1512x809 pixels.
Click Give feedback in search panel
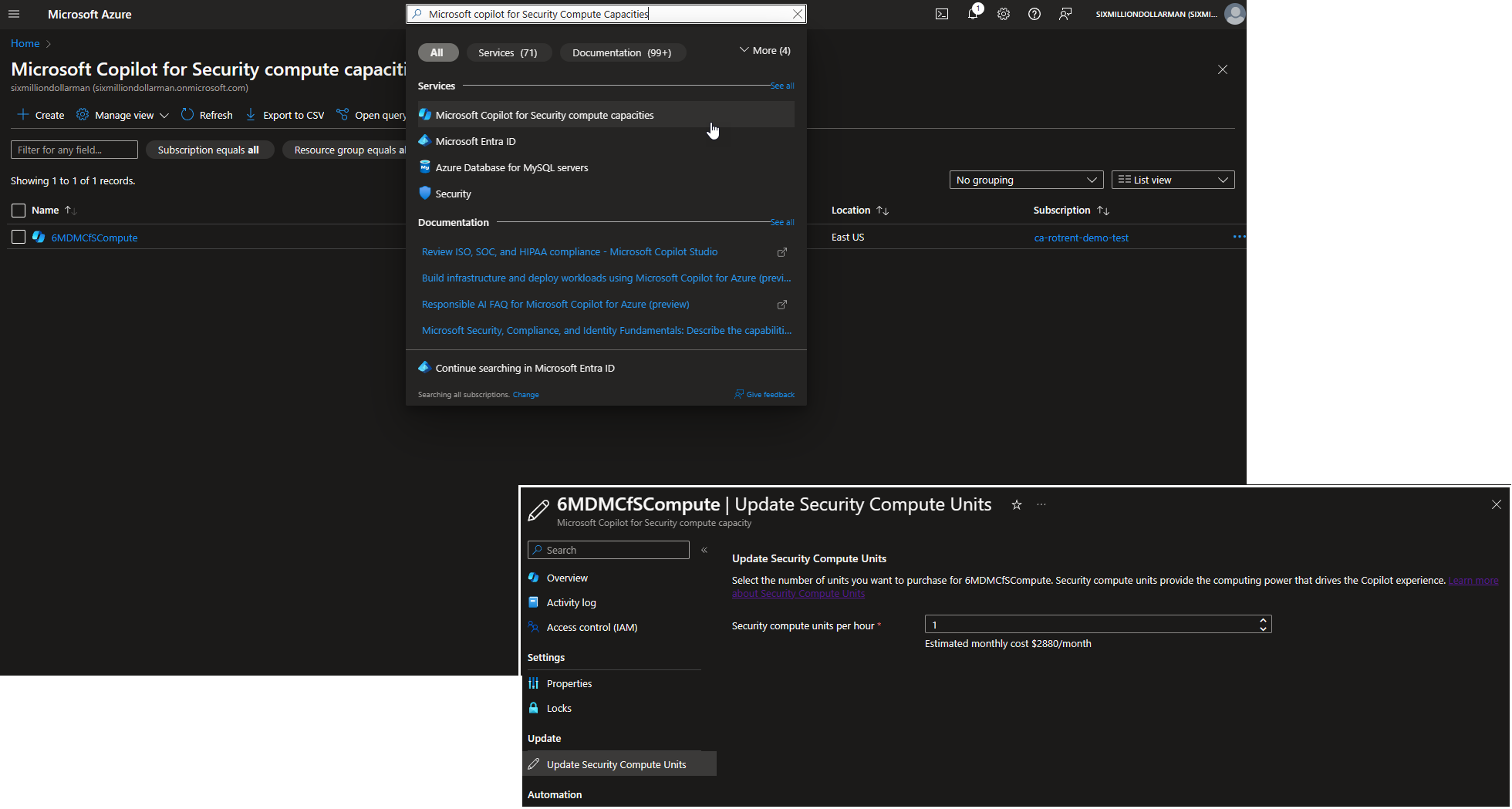click(764, 395)
